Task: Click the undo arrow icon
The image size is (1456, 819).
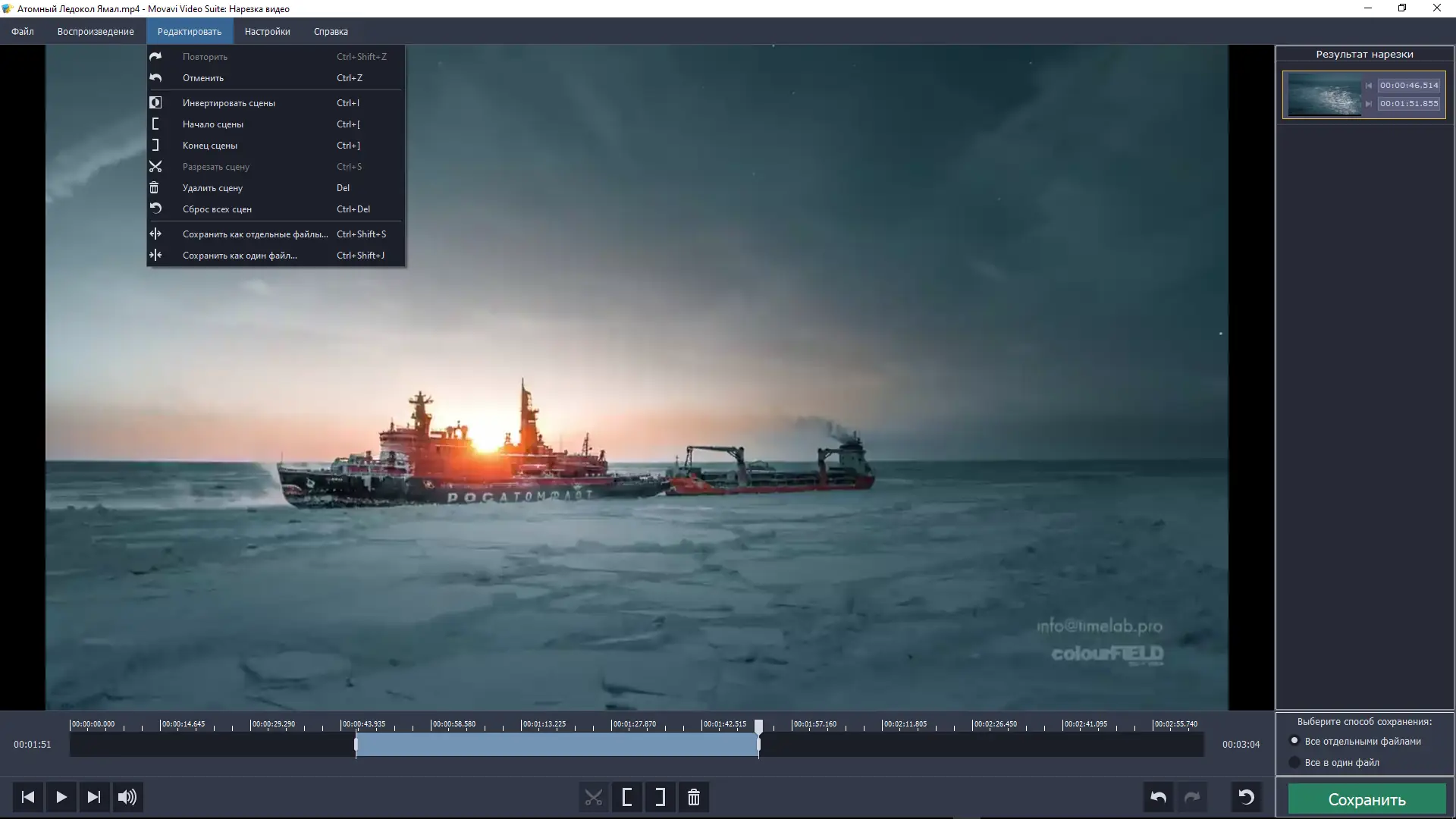Action: [x=1159, y=797]
